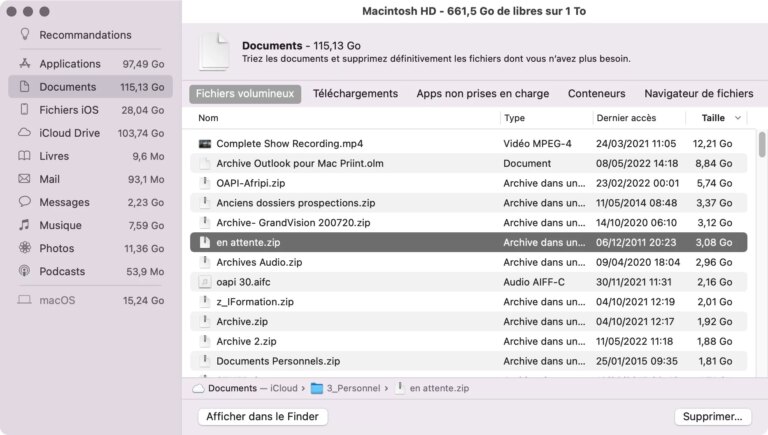The image size is (768, 435).
Task: Switch to the Téléchargements tab
Action: tap(355, 94)
